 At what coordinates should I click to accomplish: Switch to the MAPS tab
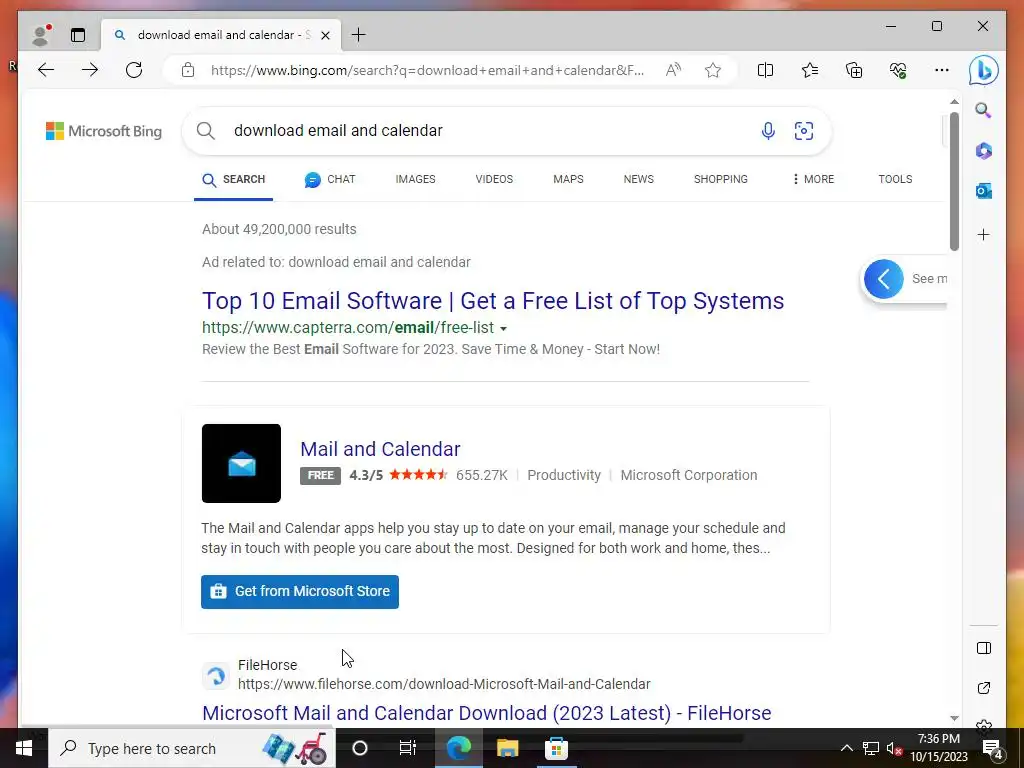point(568,179)
